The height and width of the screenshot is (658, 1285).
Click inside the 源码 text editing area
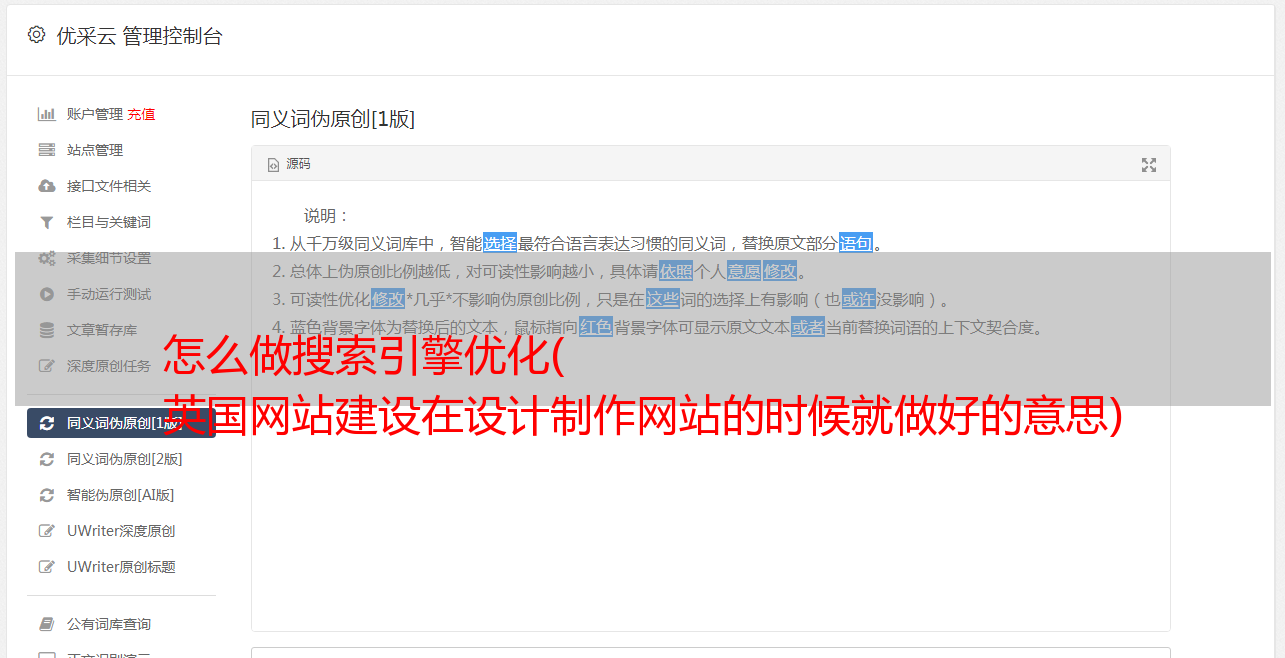point(710,480)
